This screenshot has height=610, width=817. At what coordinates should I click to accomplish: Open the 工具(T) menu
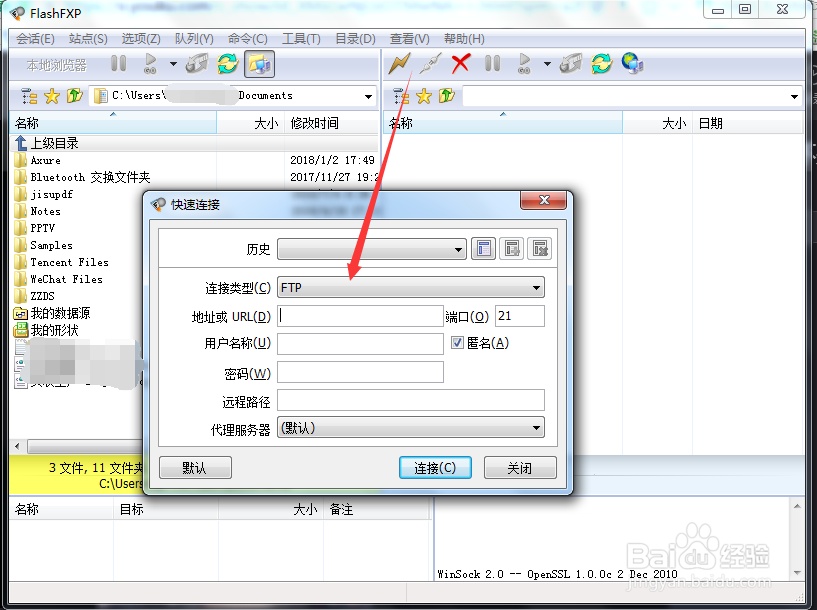tap(301, 39)
